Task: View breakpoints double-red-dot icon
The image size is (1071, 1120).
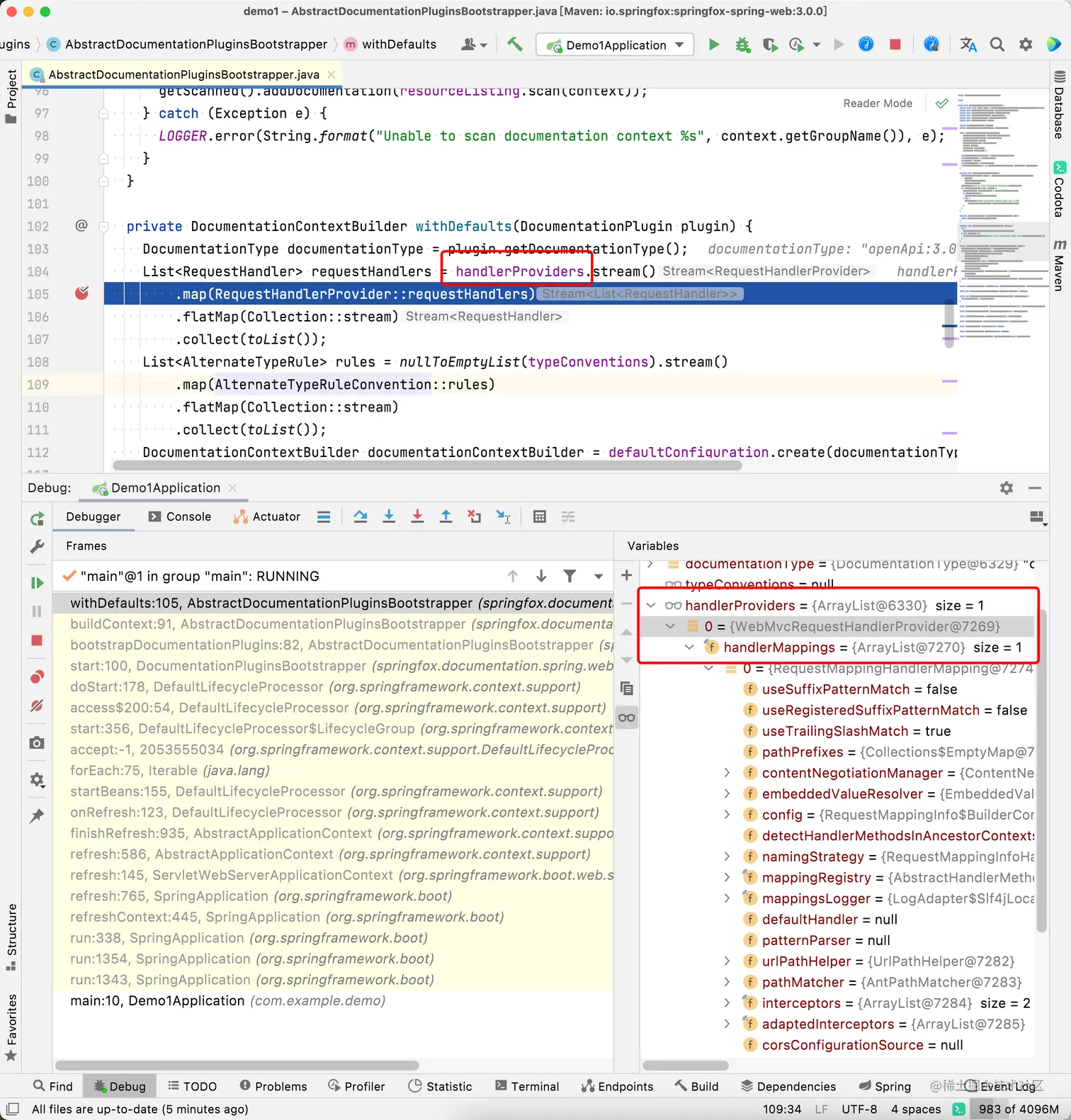Action: click(37, 677)
